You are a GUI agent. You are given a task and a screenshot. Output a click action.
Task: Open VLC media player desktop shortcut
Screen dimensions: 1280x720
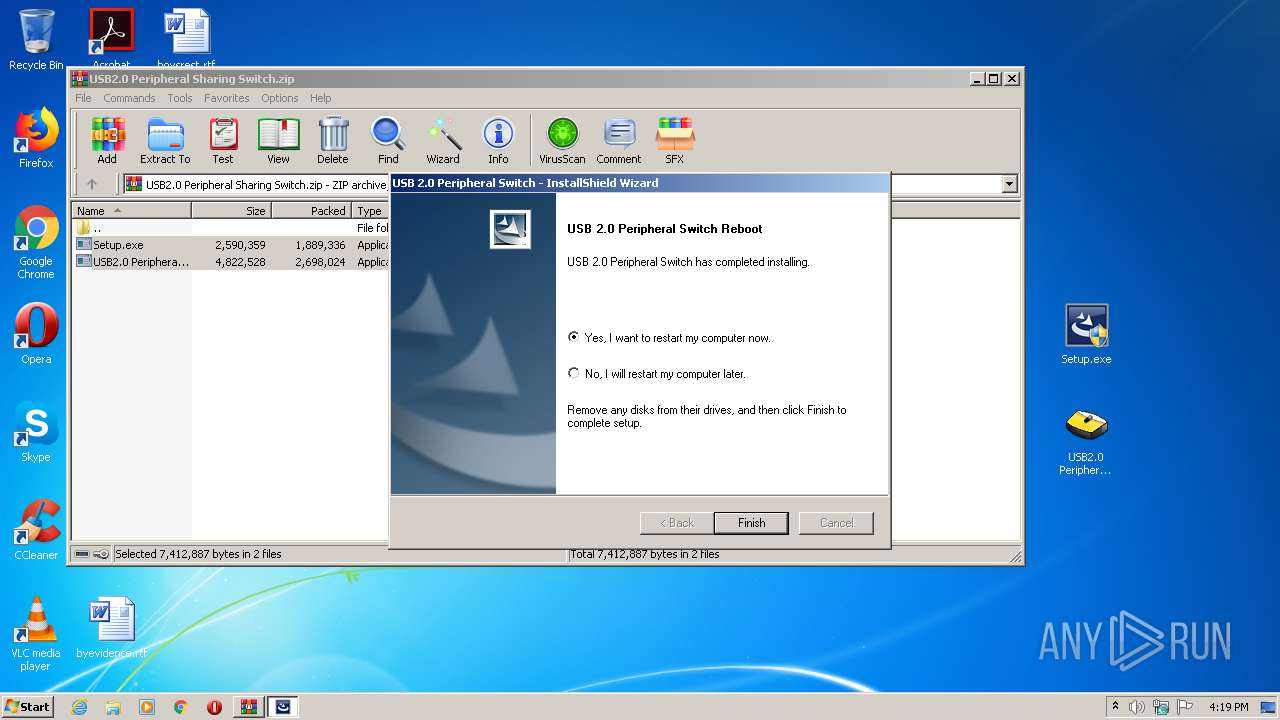pos(36,635)
